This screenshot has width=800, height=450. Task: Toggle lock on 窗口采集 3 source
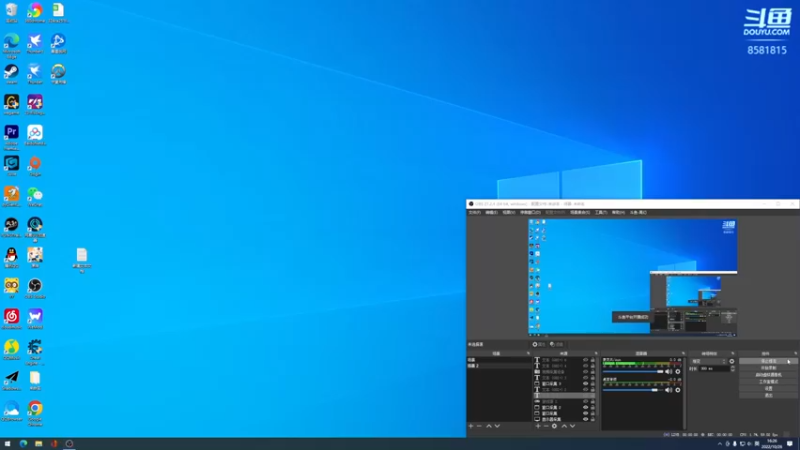pos(593,384)
